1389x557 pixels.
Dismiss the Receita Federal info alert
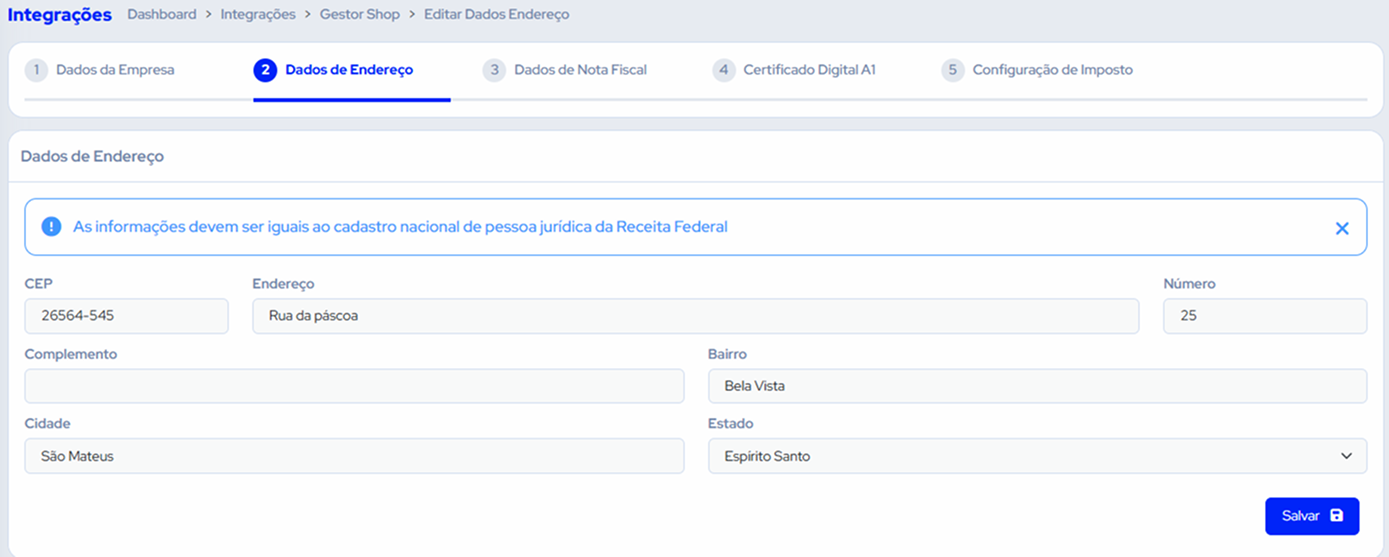pyautogui.click(x=1342, y=228)
